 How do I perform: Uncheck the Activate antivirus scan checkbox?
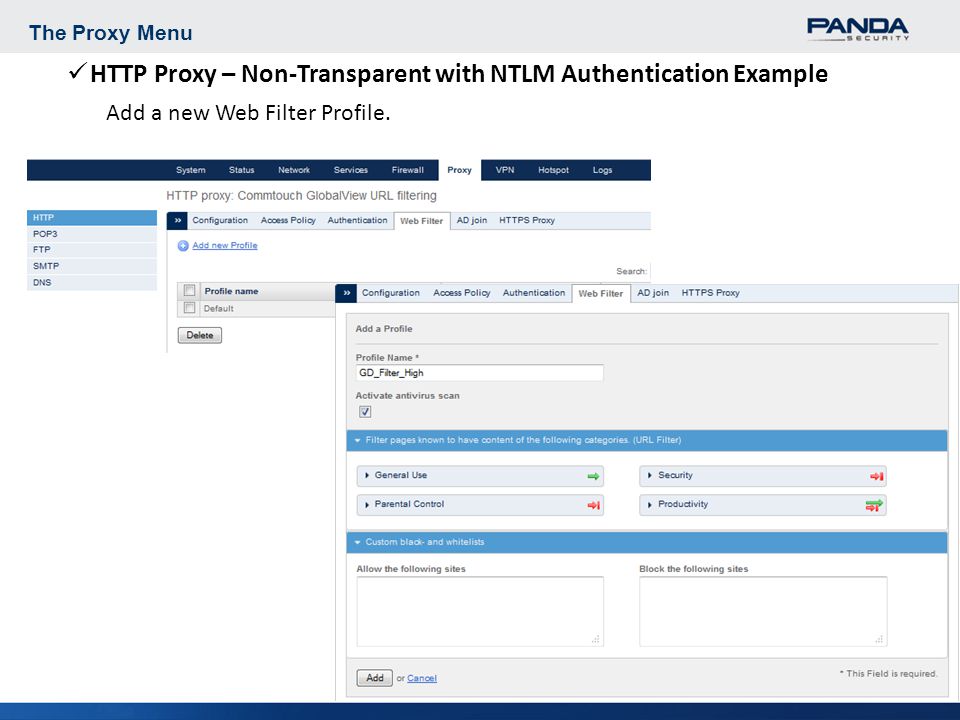coord(365,411)
